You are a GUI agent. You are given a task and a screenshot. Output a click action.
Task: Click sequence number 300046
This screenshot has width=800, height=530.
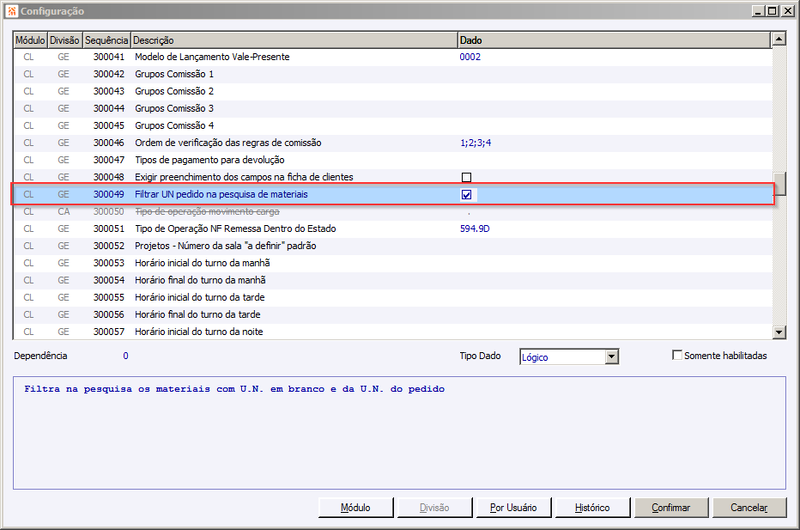(109, 143)
